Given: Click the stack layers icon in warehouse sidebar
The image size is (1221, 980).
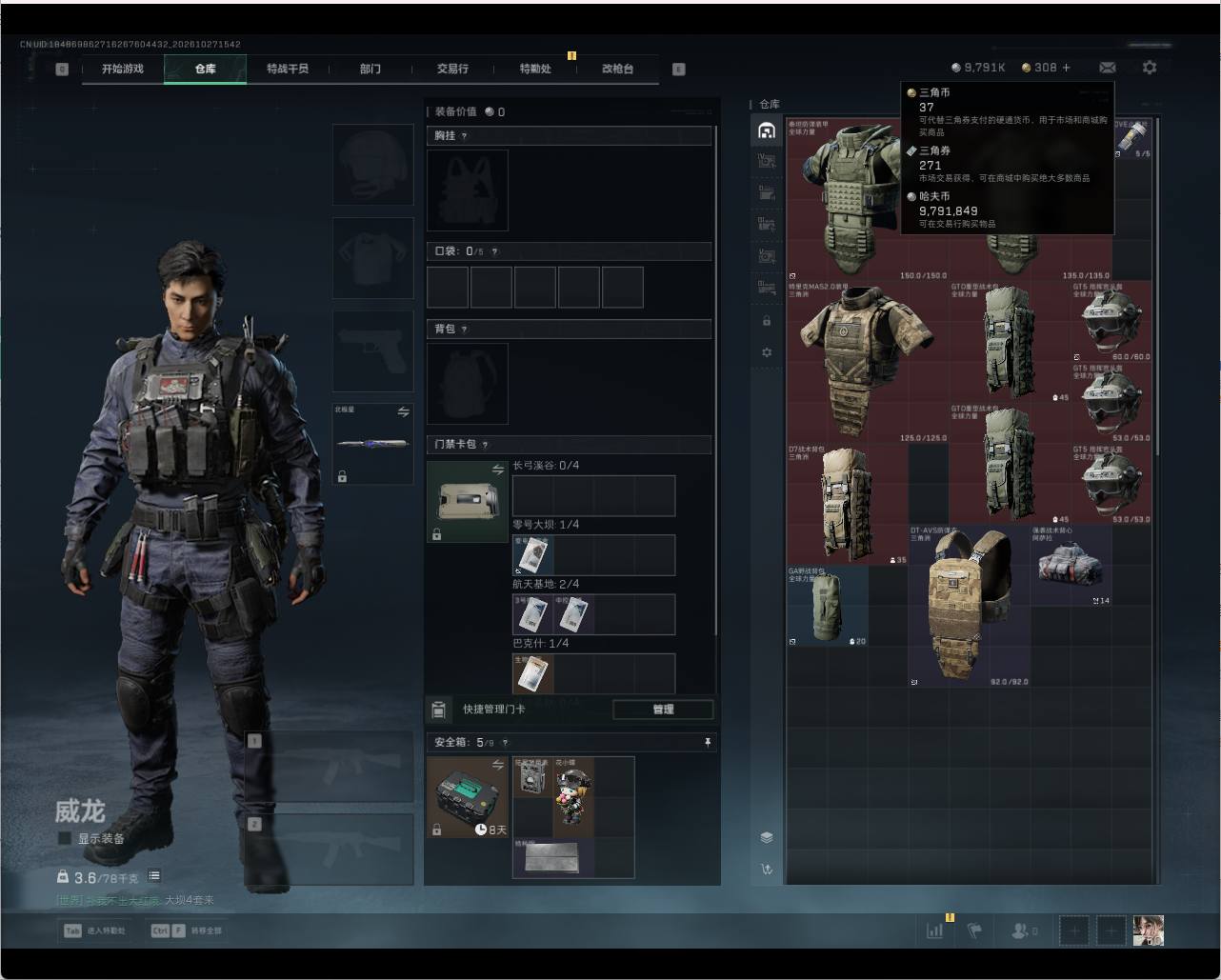Looking at the screenshot, I should point(767,837).
